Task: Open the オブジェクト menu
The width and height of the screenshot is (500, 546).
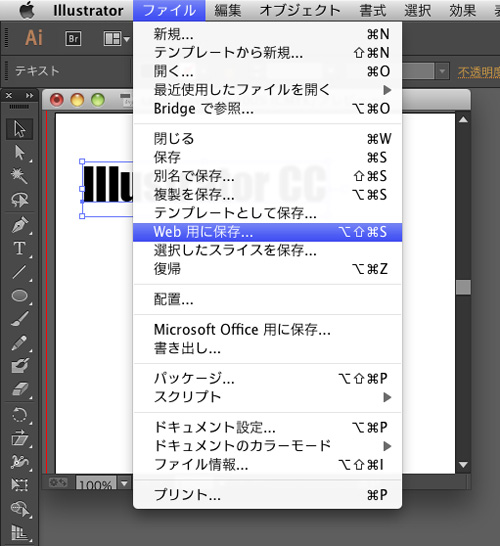Action: click(x=300, y=10)
